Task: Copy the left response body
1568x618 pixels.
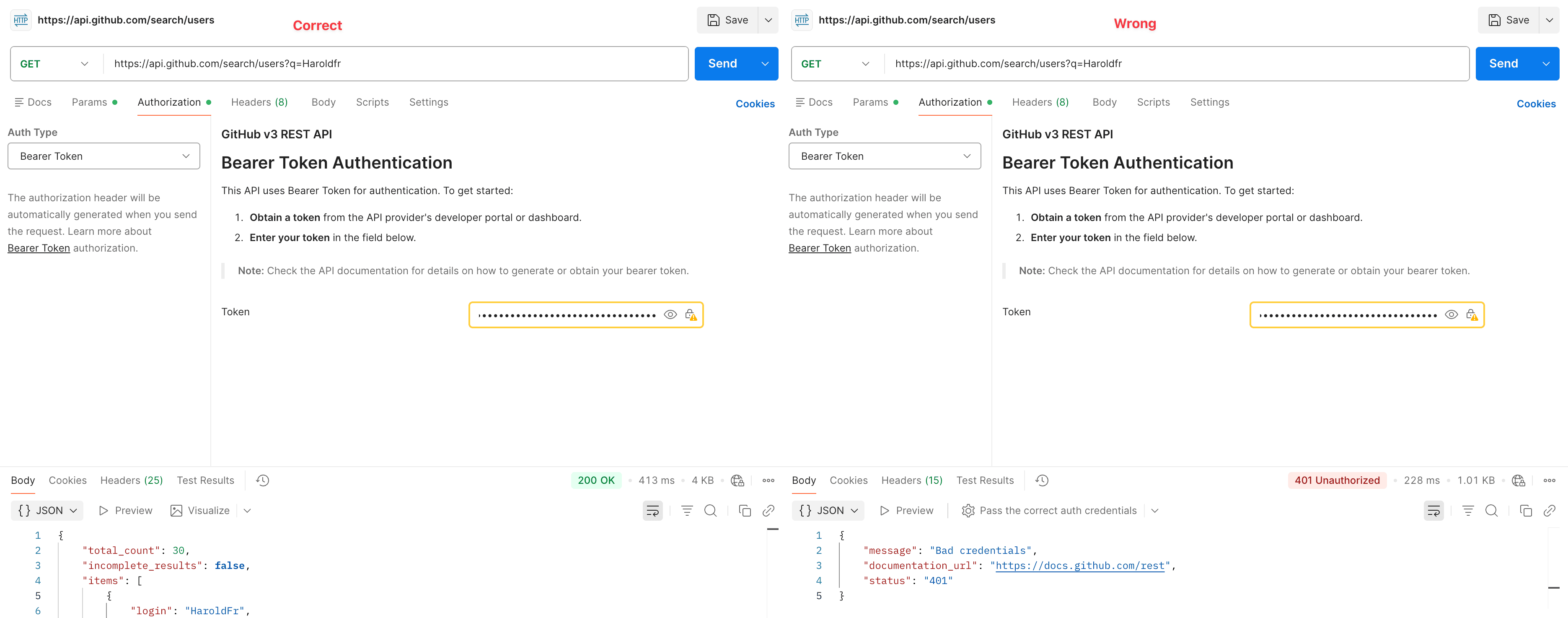Action: [745, 511]
